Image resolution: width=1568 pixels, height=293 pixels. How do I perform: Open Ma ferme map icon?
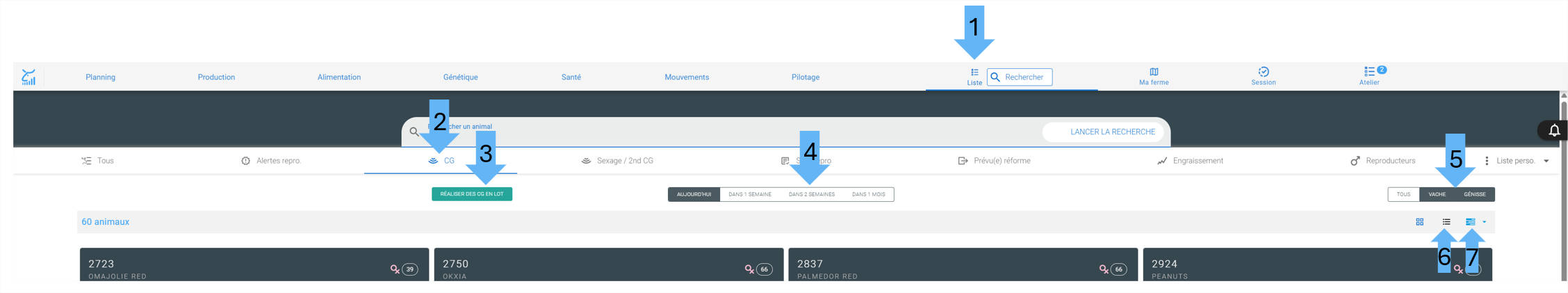[1154, 77]
